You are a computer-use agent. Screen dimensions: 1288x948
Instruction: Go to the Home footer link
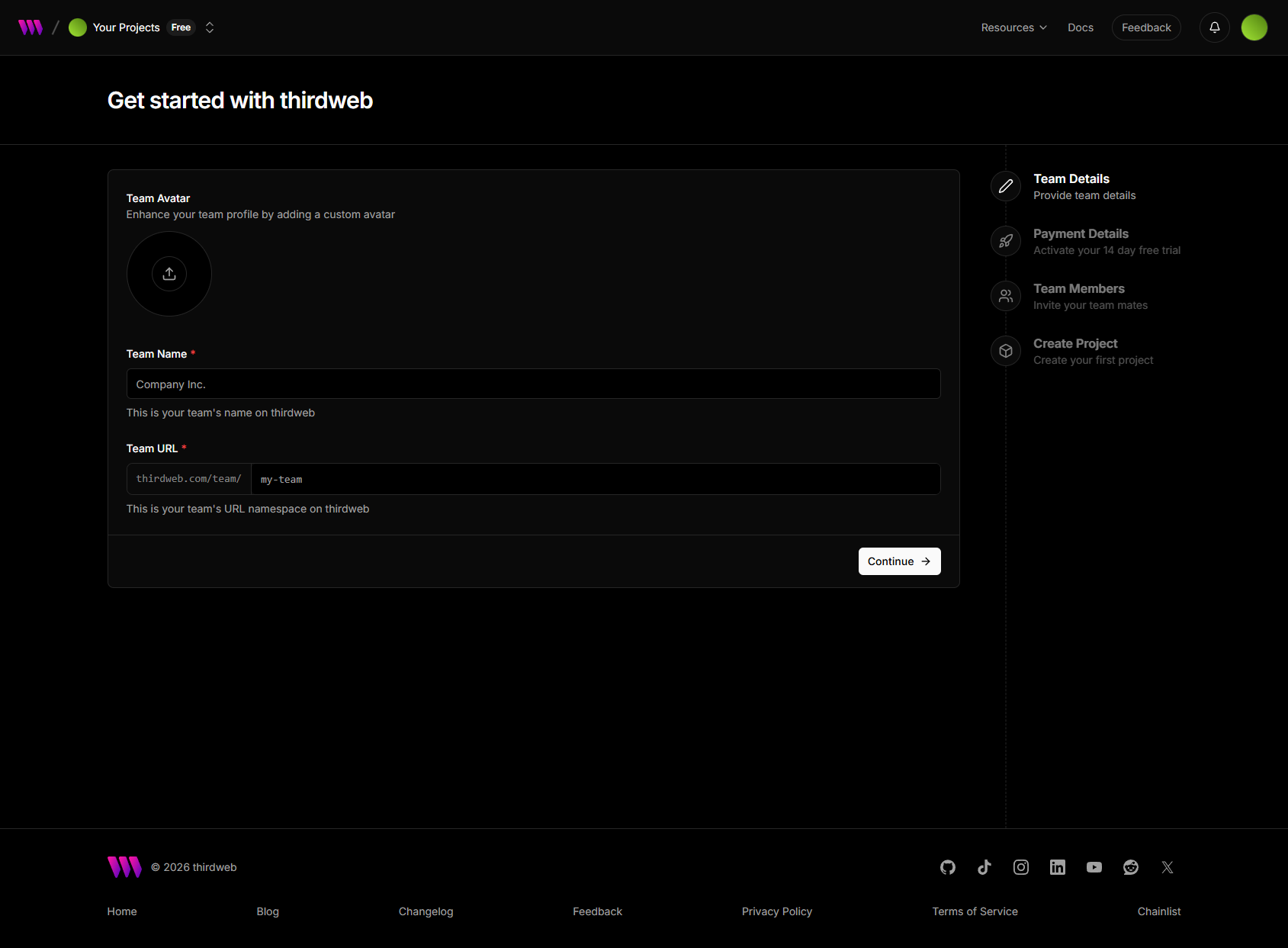tap(122, 911)
